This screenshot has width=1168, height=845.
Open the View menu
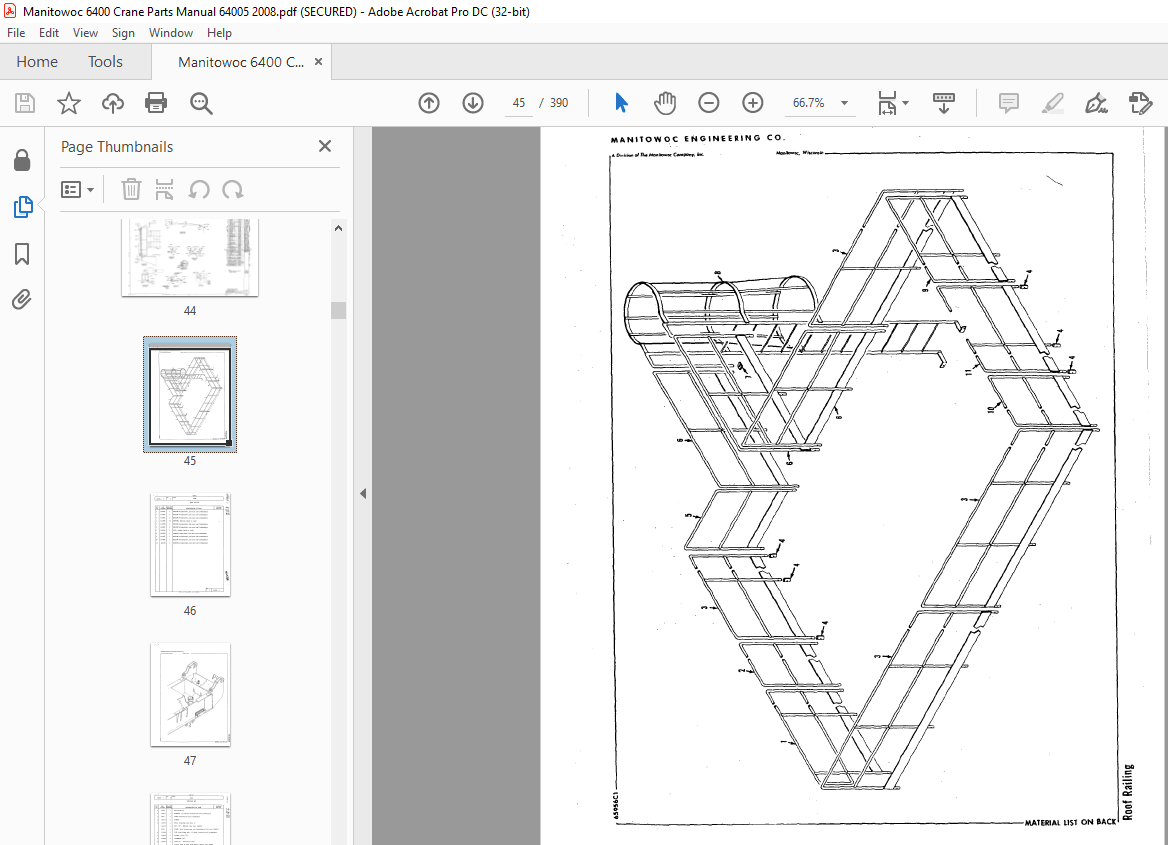pos(85,32)
